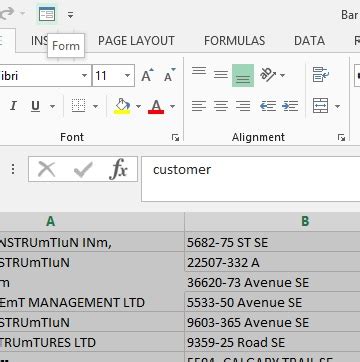Select cell '9359-25 Road SE'

click(x=272, y=342)
